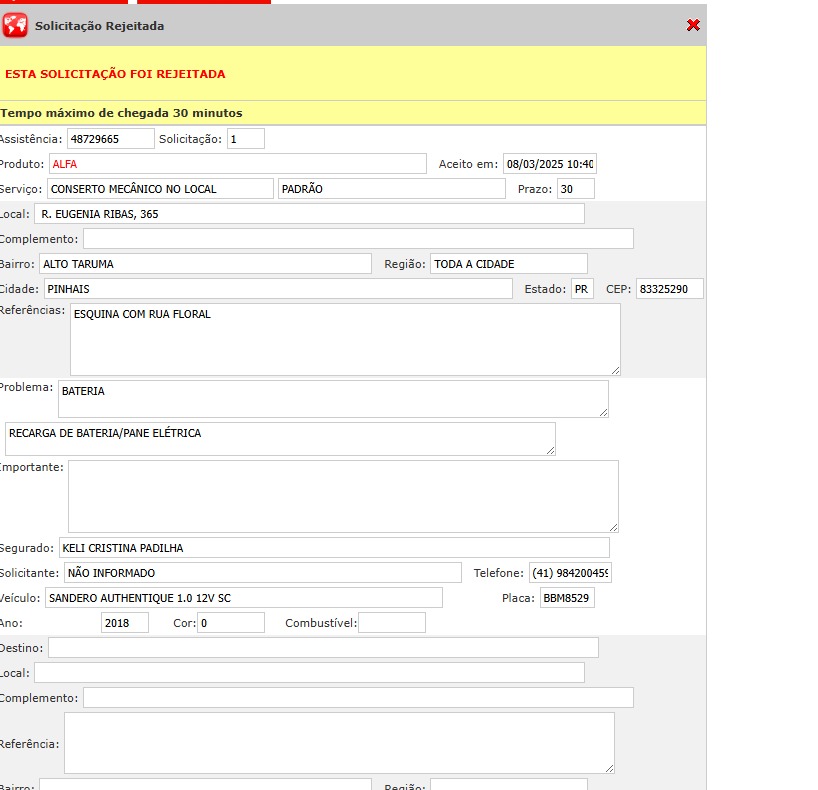Click the Região field TODA A CIDADE
The height and width of the screenshot is (790, 818).
[508, 264]
